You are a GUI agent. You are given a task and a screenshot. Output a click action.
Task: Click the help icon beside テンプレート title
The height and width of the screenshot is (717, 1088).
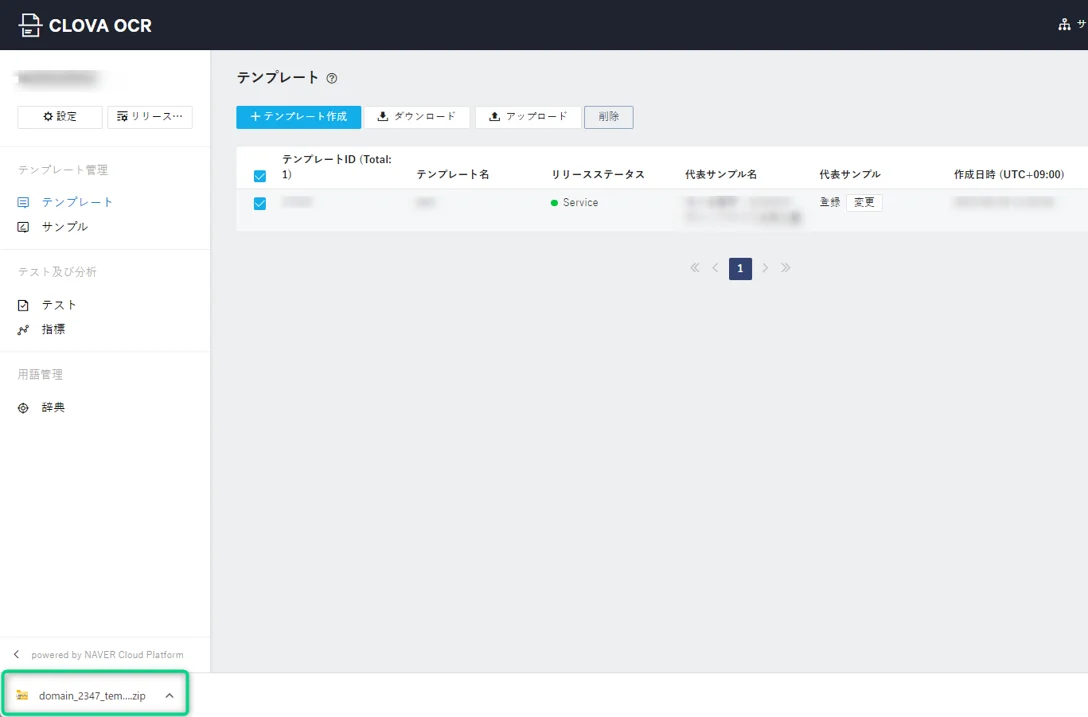[x=332, y=78]
